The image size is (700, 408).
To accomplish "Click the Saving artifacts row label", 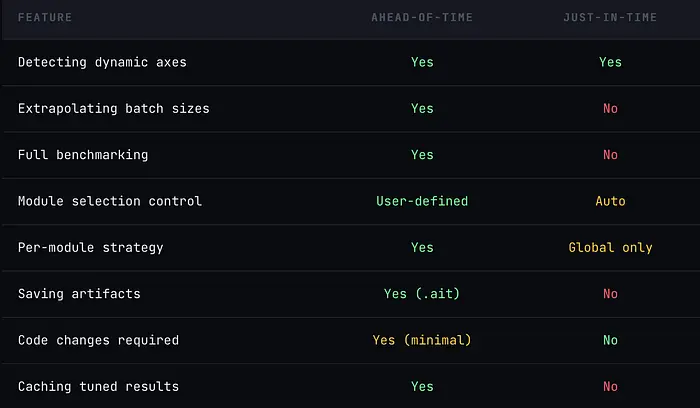I will click(78, 294).
